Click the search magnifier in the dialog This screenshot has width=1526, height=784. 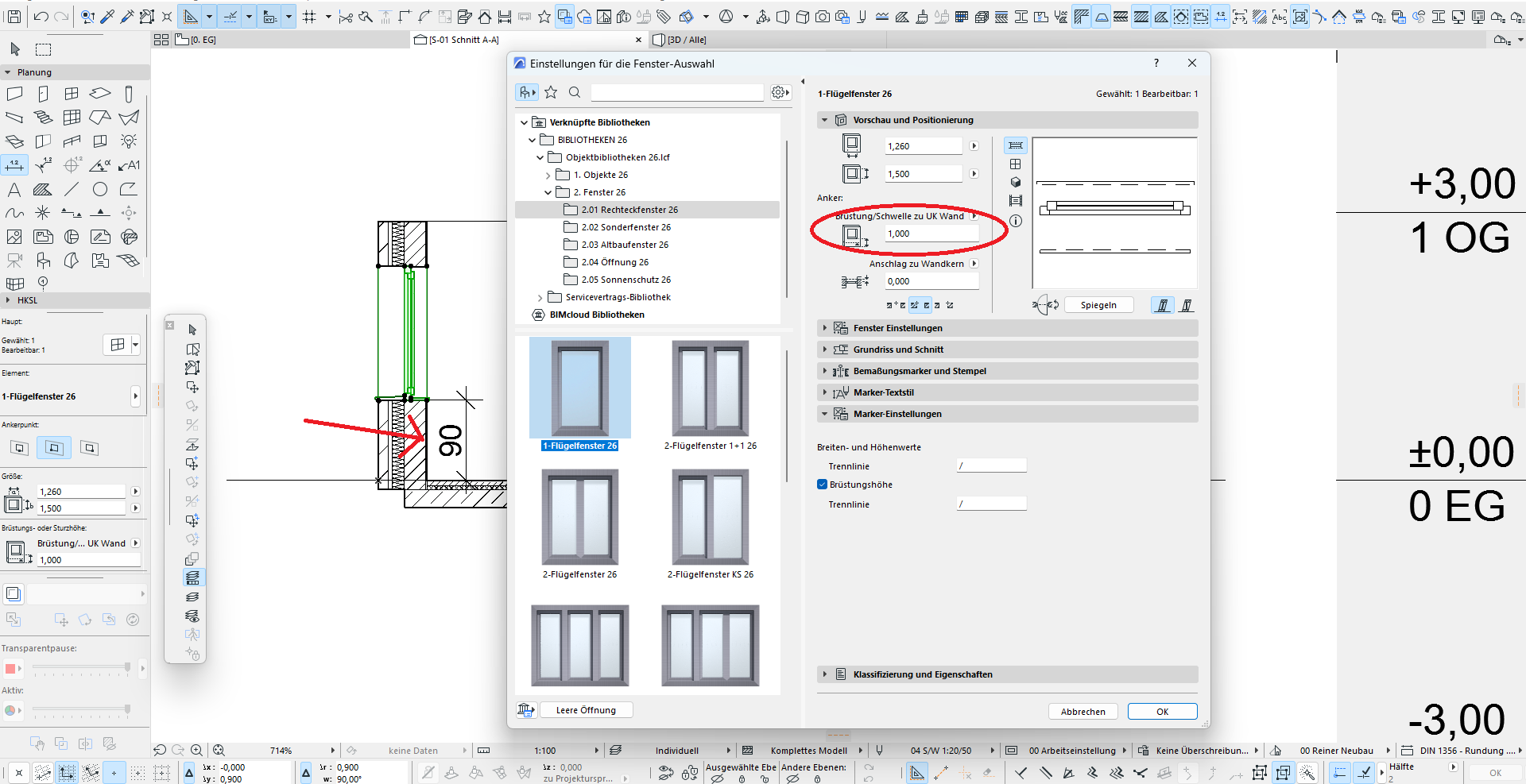575,93
